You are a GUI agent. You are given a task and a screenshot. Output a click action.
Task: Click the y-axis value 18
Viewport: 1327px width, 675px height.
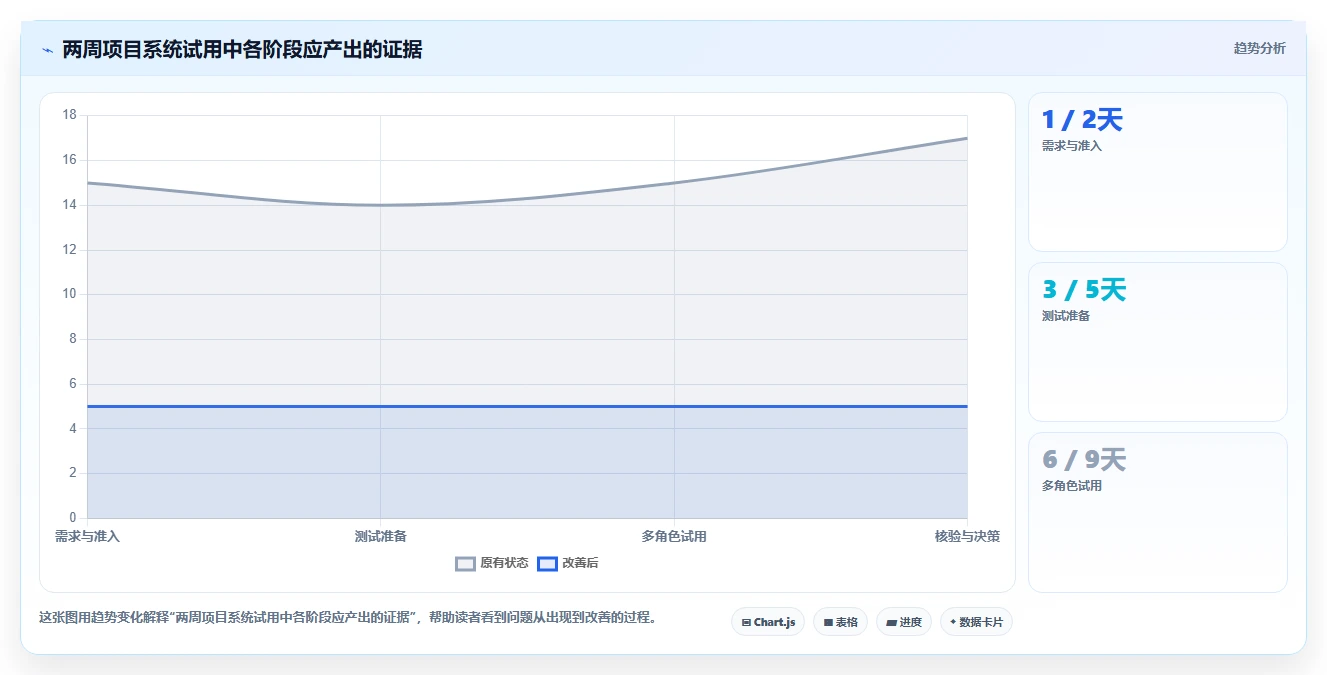click(70, 115)
